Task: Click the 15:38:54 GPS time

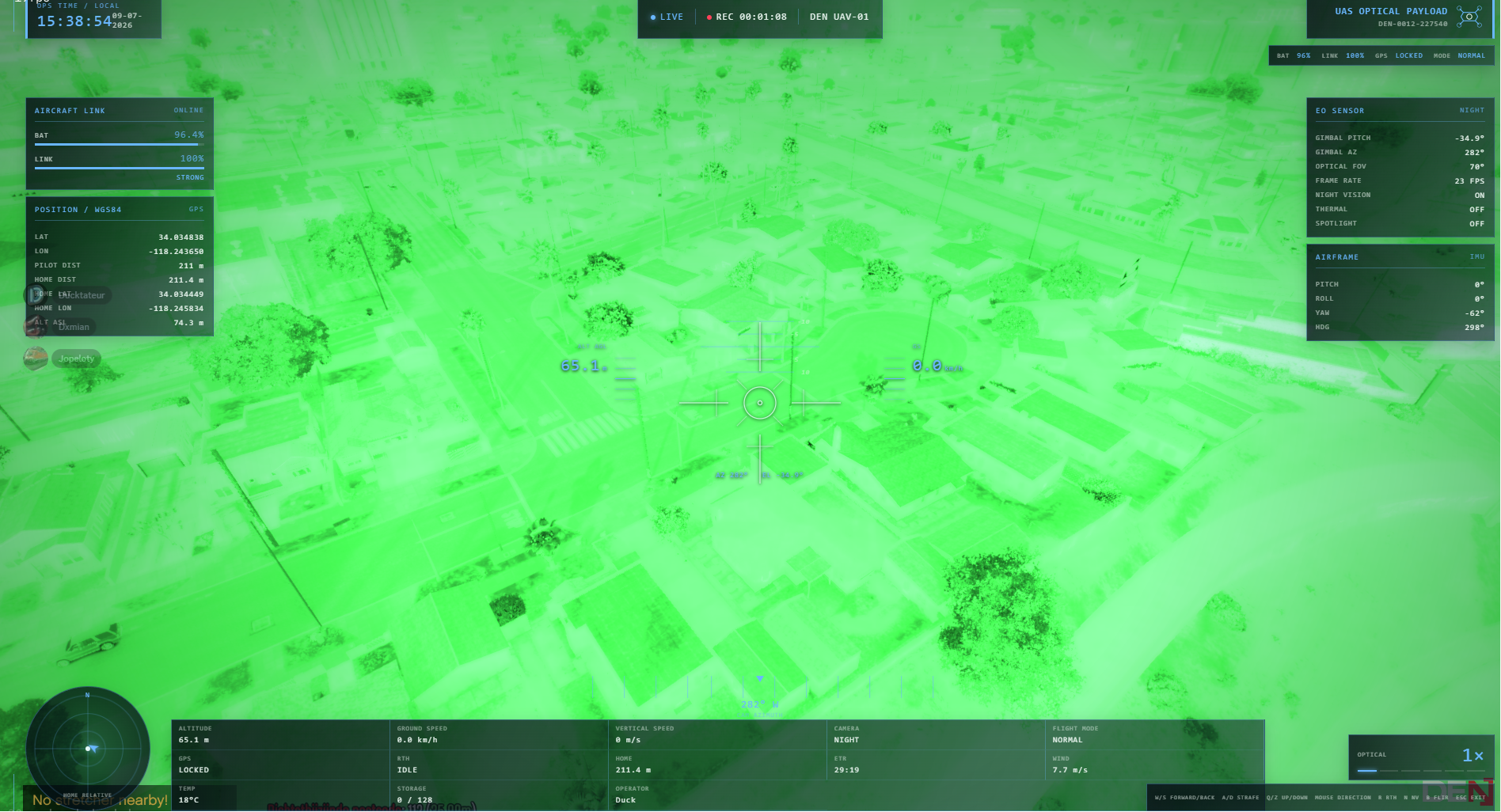Action: [74, 21]
